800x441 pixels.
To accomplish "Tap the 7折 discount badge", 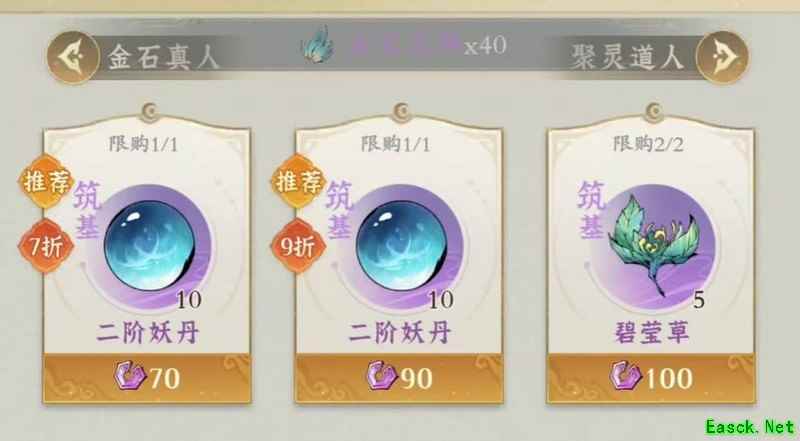I will [46, 247].
